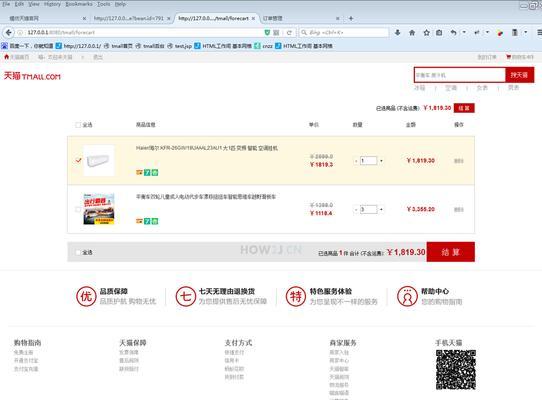Click the orange card badge under balance-car item

click(x=139, y=221)
